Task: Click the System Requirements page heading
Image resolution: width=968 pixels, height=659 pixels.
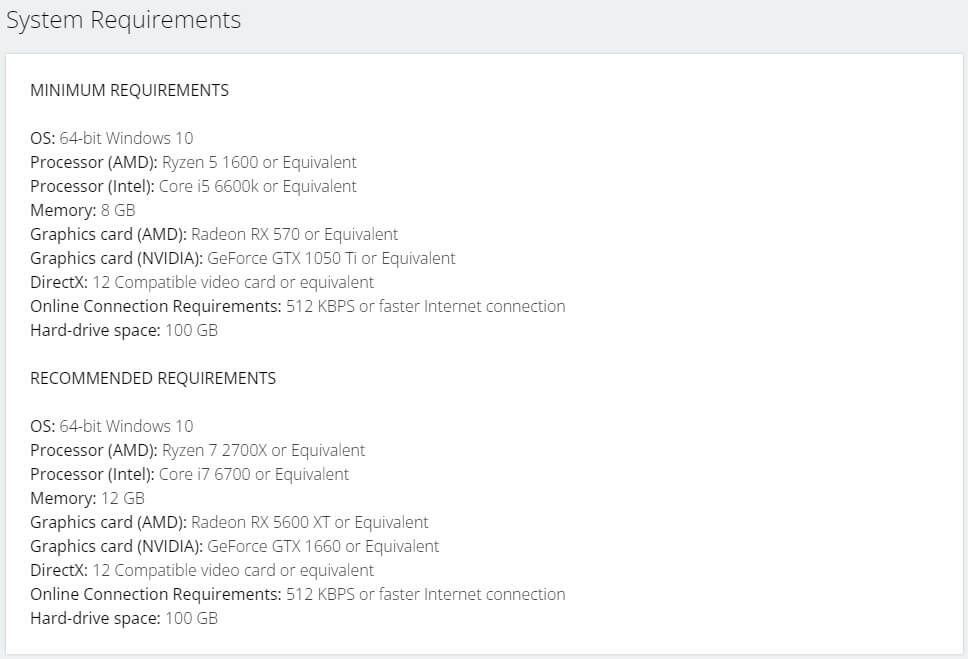Action: pyautogui.click(x=123, y=20)
